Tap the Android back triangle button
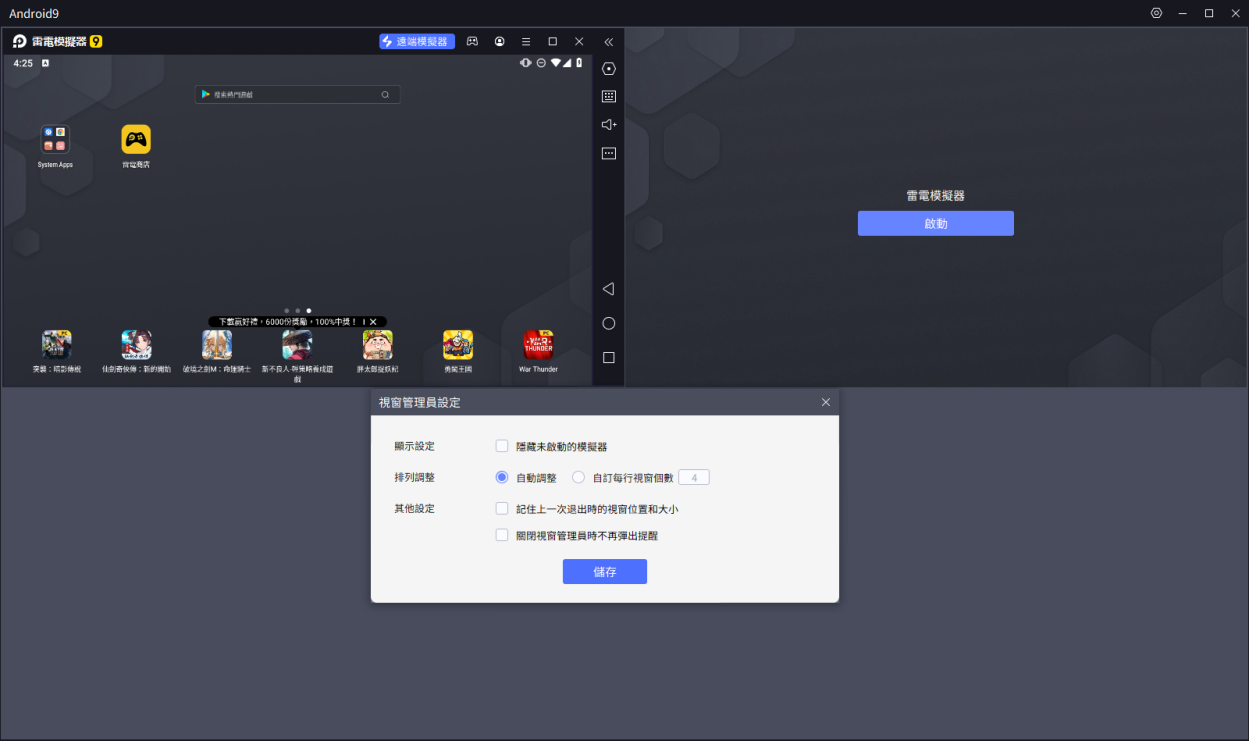Image resolution: width=1249 pixels, height=741 pixels. (x=608, y=289)
